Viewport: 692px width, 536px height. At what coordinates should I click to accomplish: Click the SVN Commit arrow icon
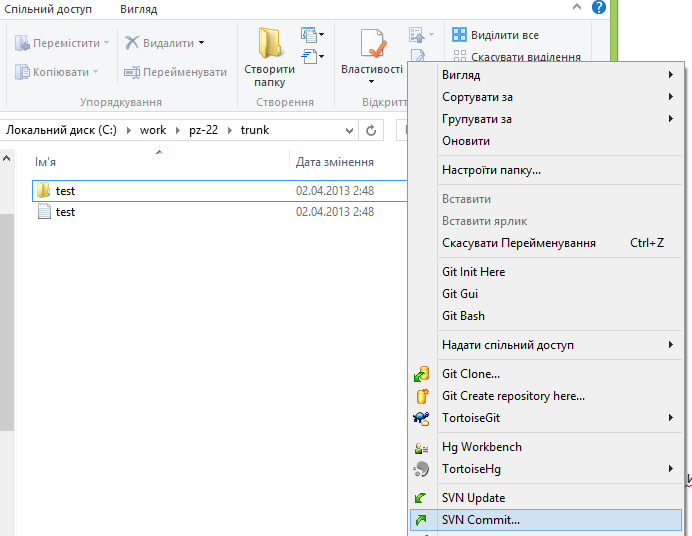pos(421,520)
